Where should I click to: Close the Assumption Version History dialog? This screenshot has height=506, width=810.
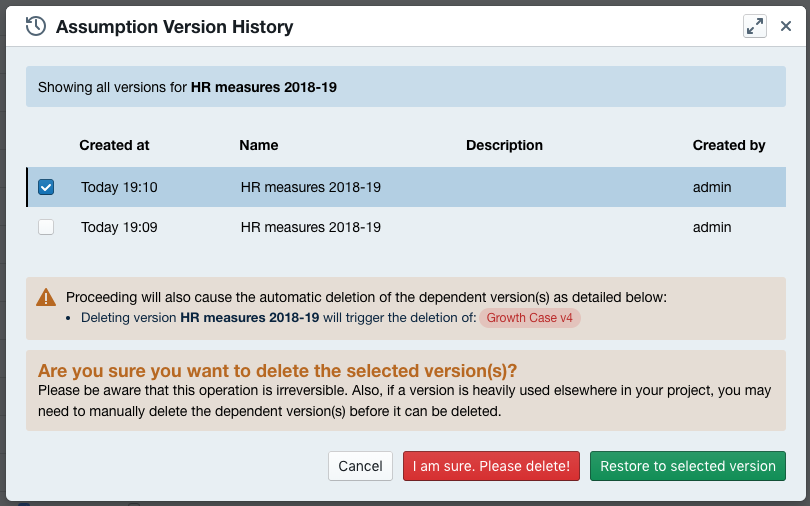786,27
